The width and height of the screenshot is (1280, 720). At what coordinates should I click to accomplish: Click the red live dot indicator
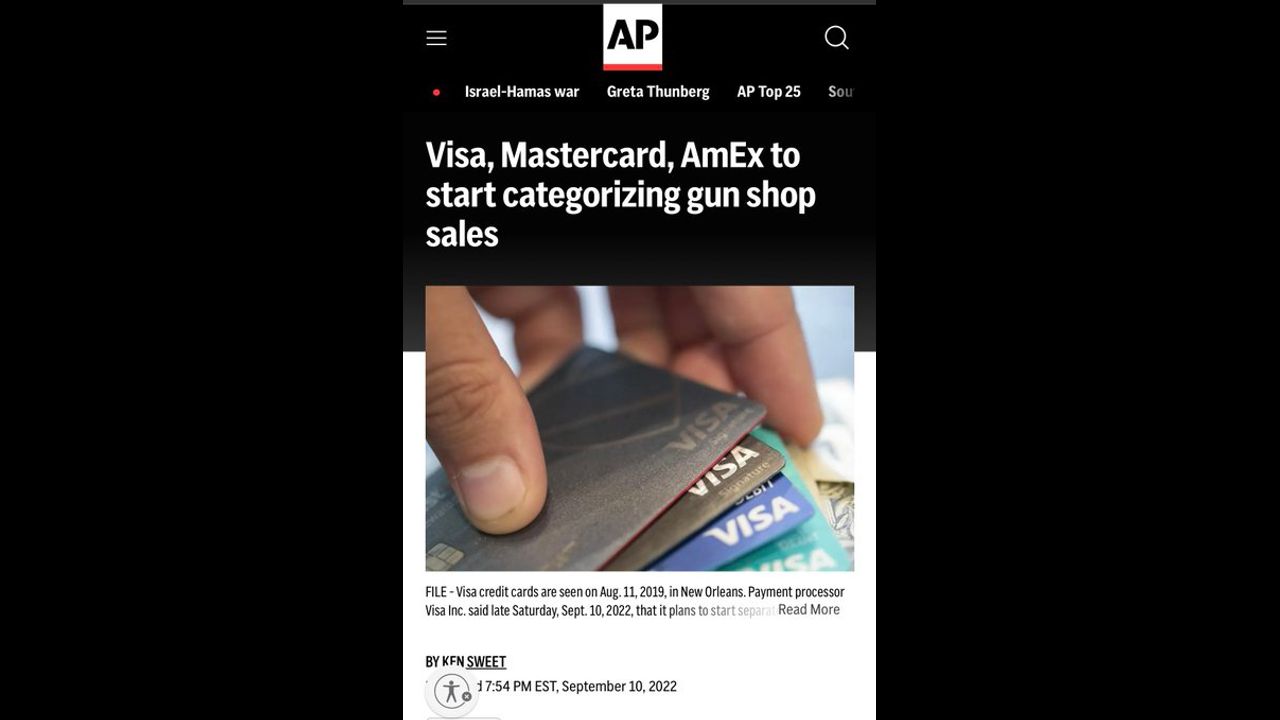coord(436,92)
